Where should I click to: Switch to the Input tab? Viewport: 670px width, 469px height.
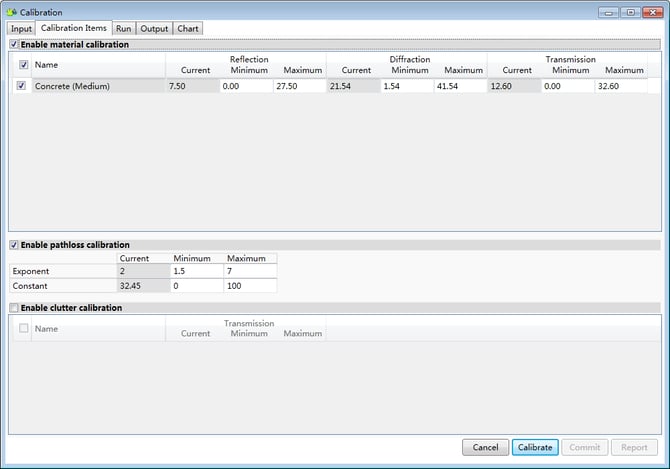coord(21,29)
